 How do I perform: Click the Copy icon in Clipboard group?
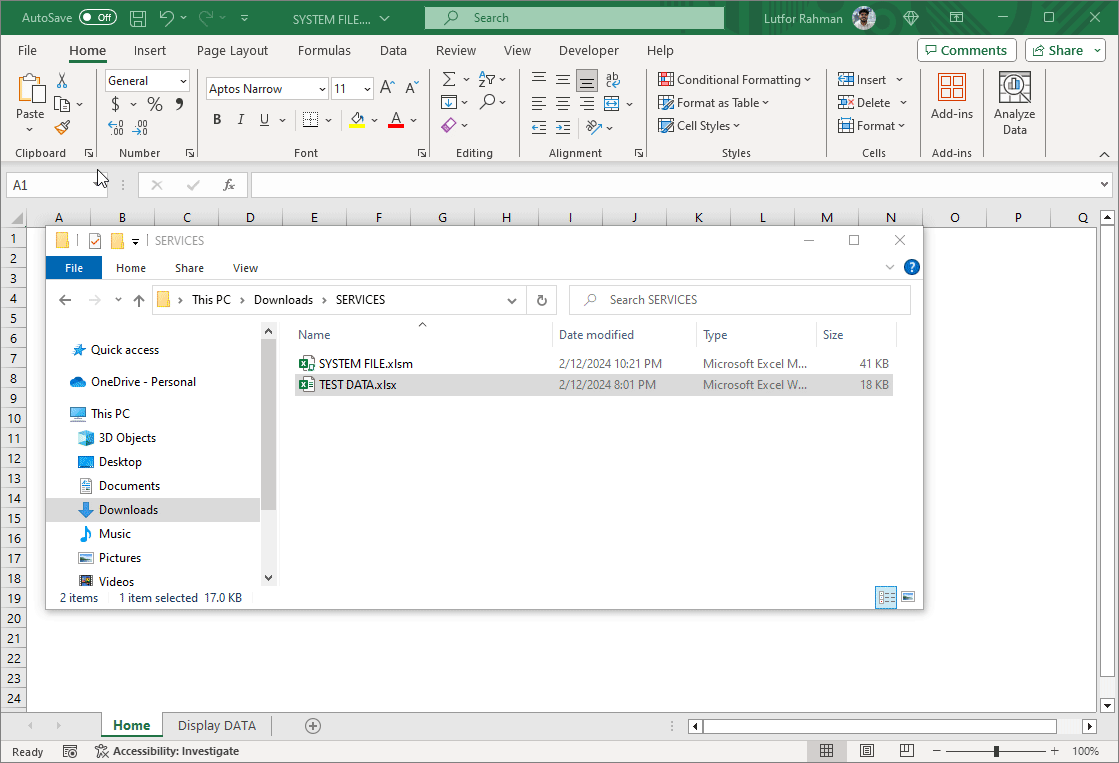[62, 104]
